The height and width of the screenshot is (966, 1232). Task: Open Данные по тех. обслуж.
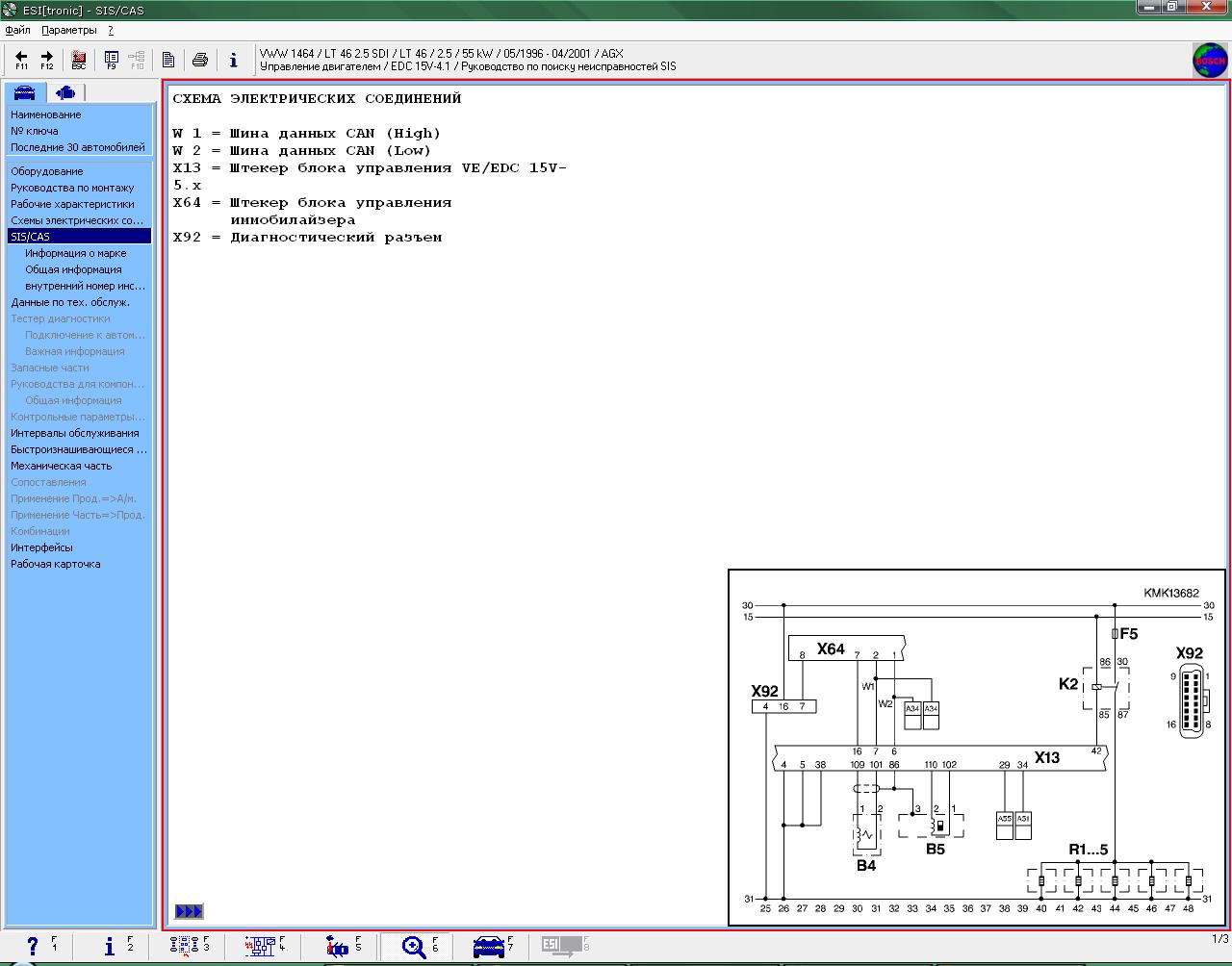(x=70, y=302)
